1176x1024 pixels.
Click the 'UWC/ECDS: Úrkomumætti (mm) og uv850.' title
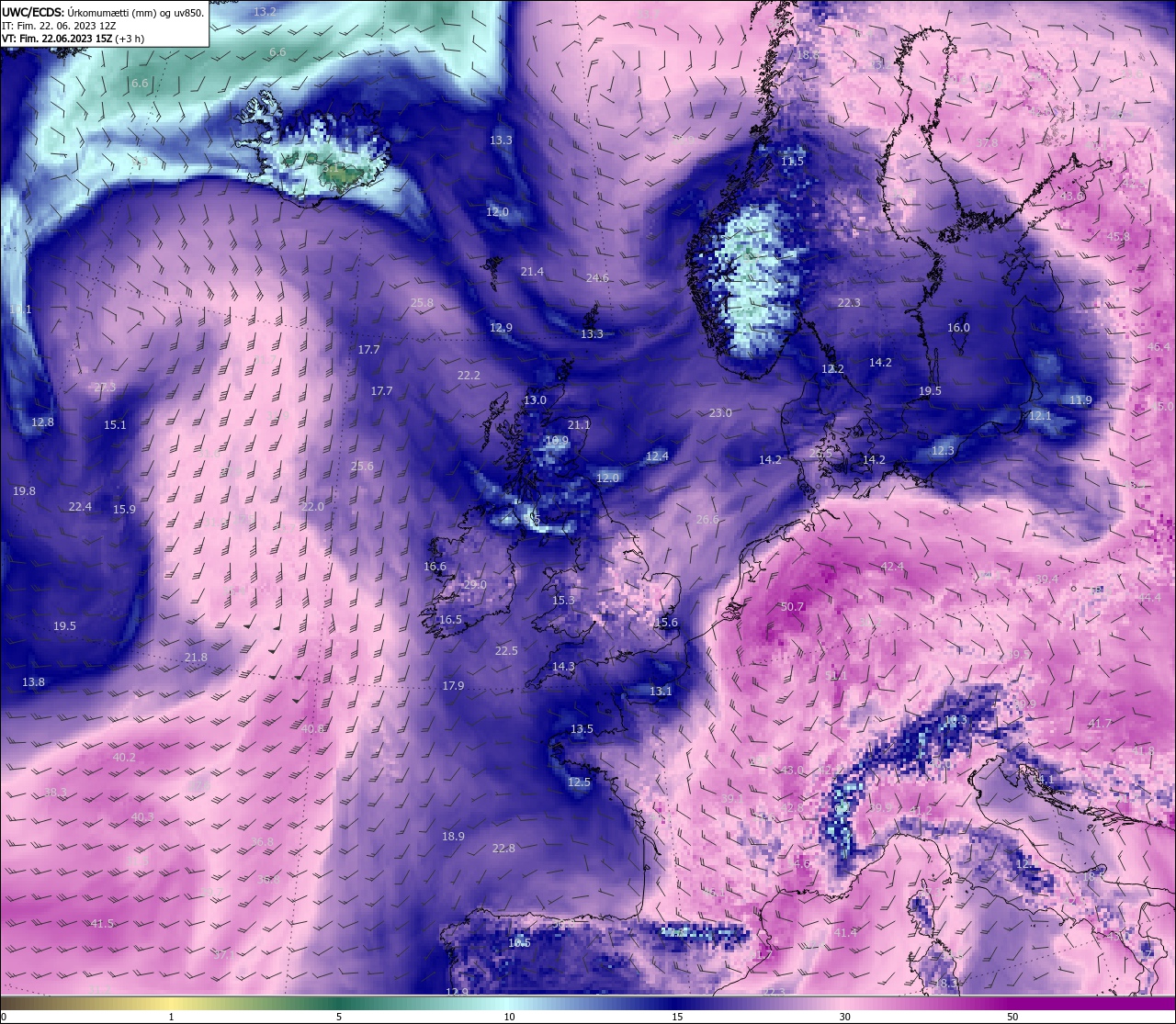(x=103, y=13)
